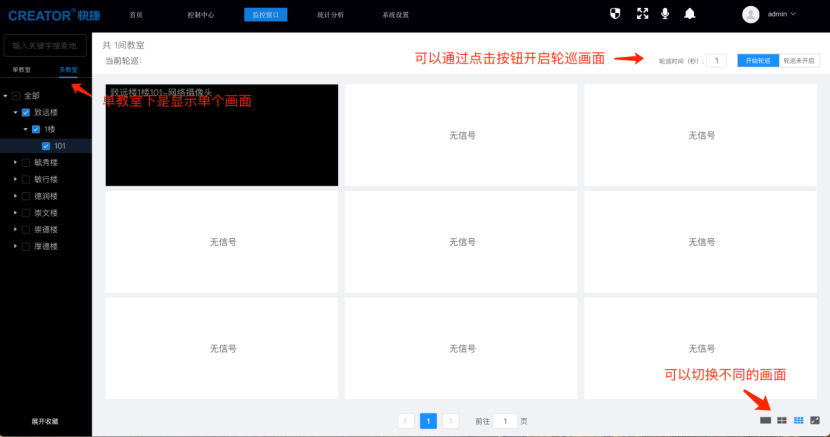Select the nine-pane grid layout icon
Image resolution: width=830 pixels, height=437 pixels.
tap(799, 420)
